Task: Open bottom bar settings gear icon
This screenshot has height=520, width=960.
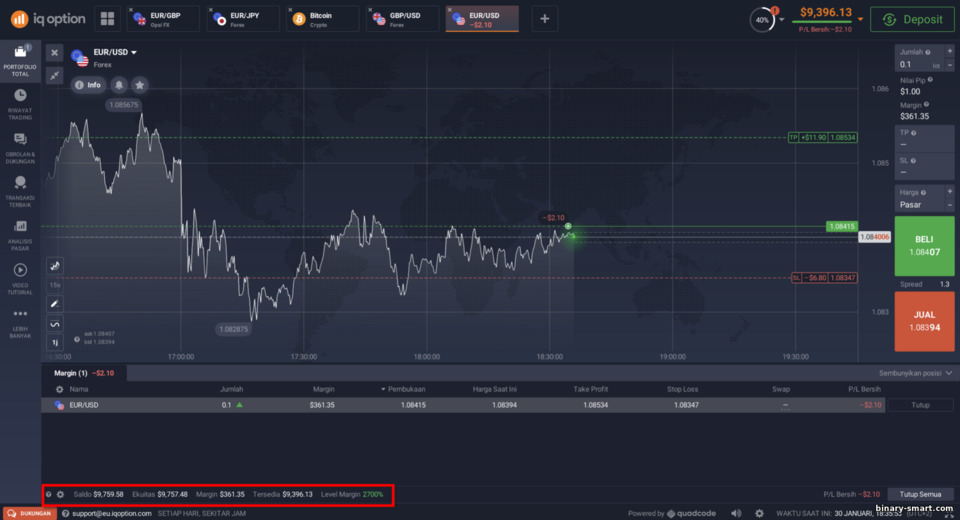Action: 759,513
